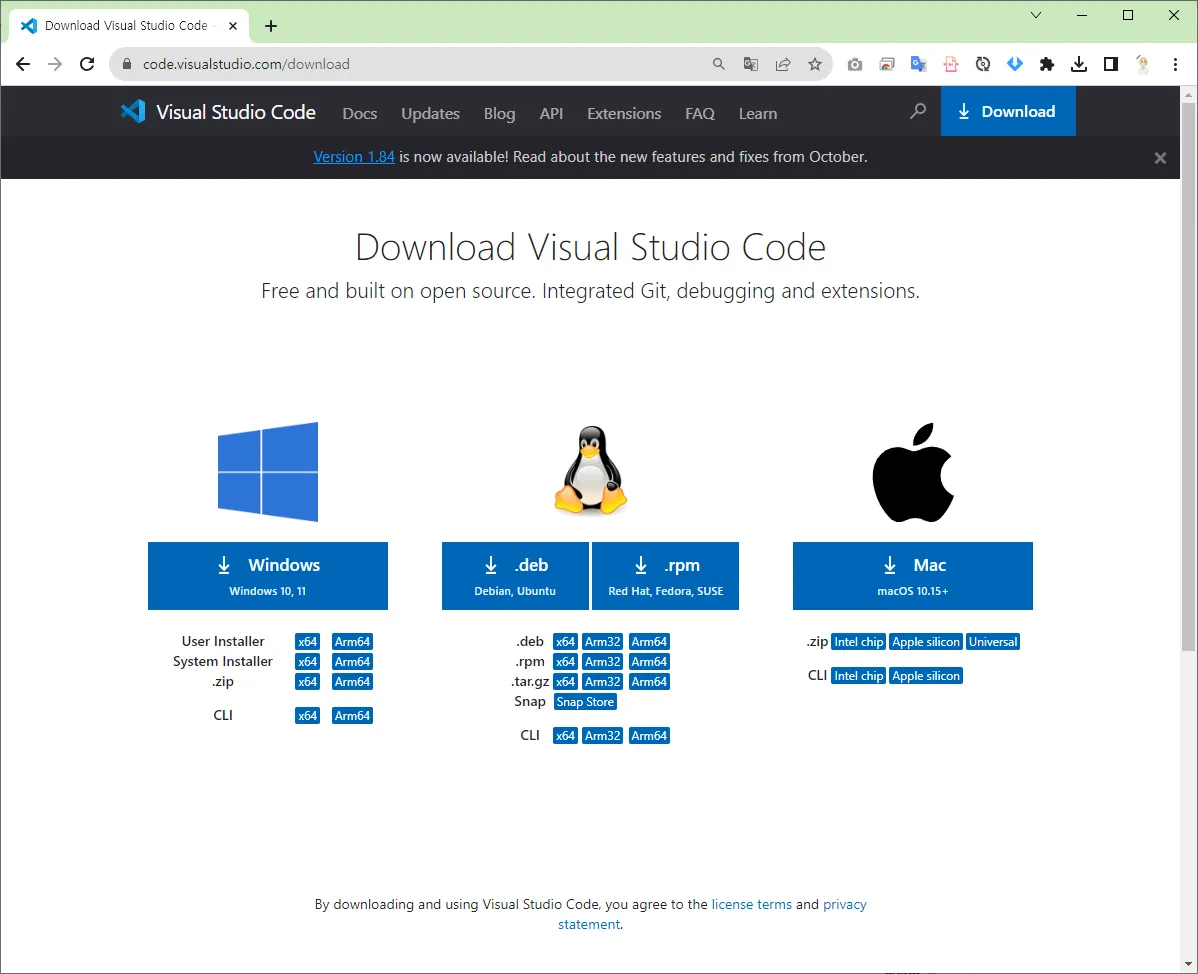Open Extensions in the navigation bar

click(x=624, y=113)
